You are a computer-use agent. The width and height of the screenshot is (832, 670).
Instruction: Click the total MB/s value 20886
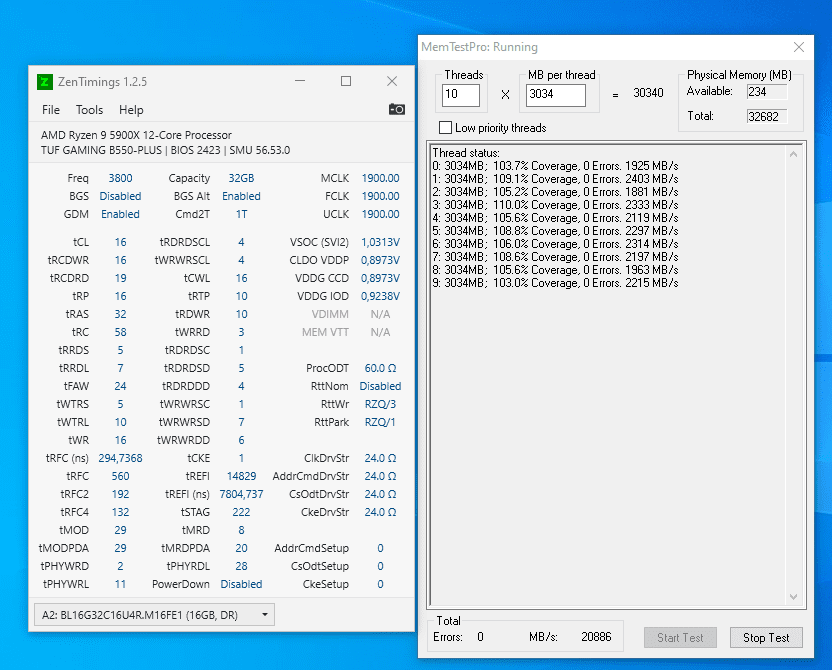tap(596, 637)
